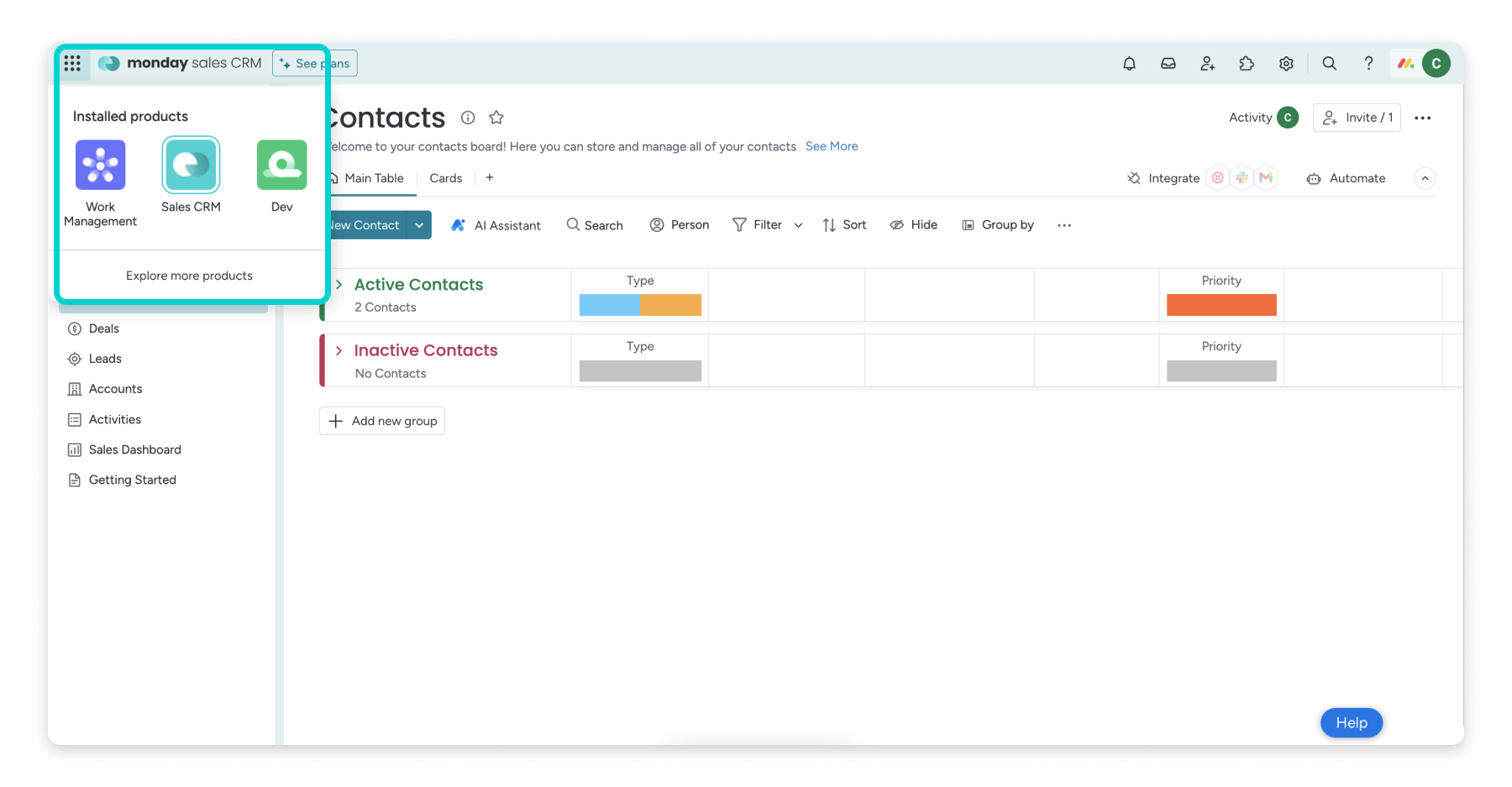
Task: Add a new board view with plus
Action: pos(490,177)
